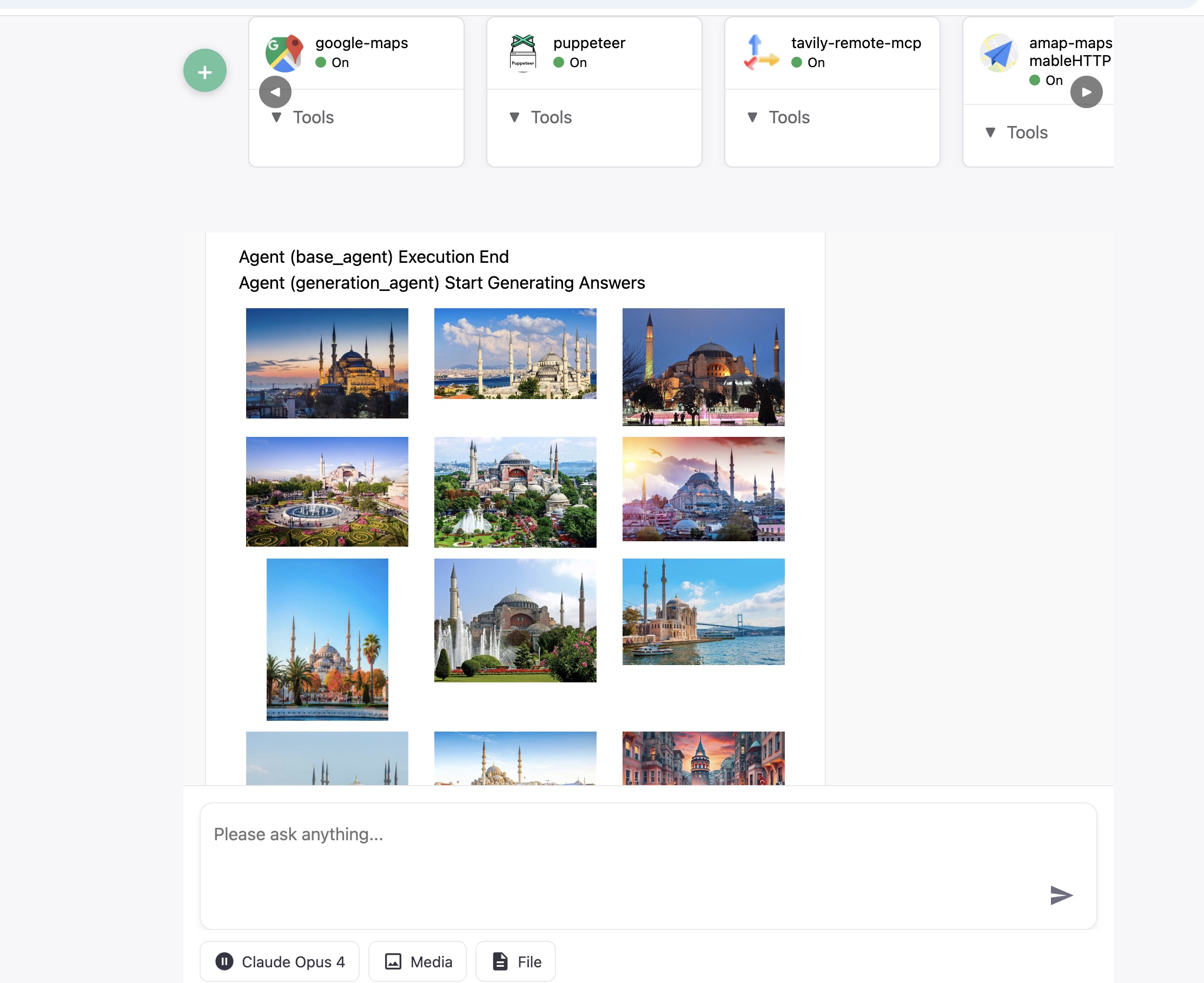The width and height of the screenshot is (1204, 983).
Task: Click the puppeteer server logo icon
Action: click(522, 52)
